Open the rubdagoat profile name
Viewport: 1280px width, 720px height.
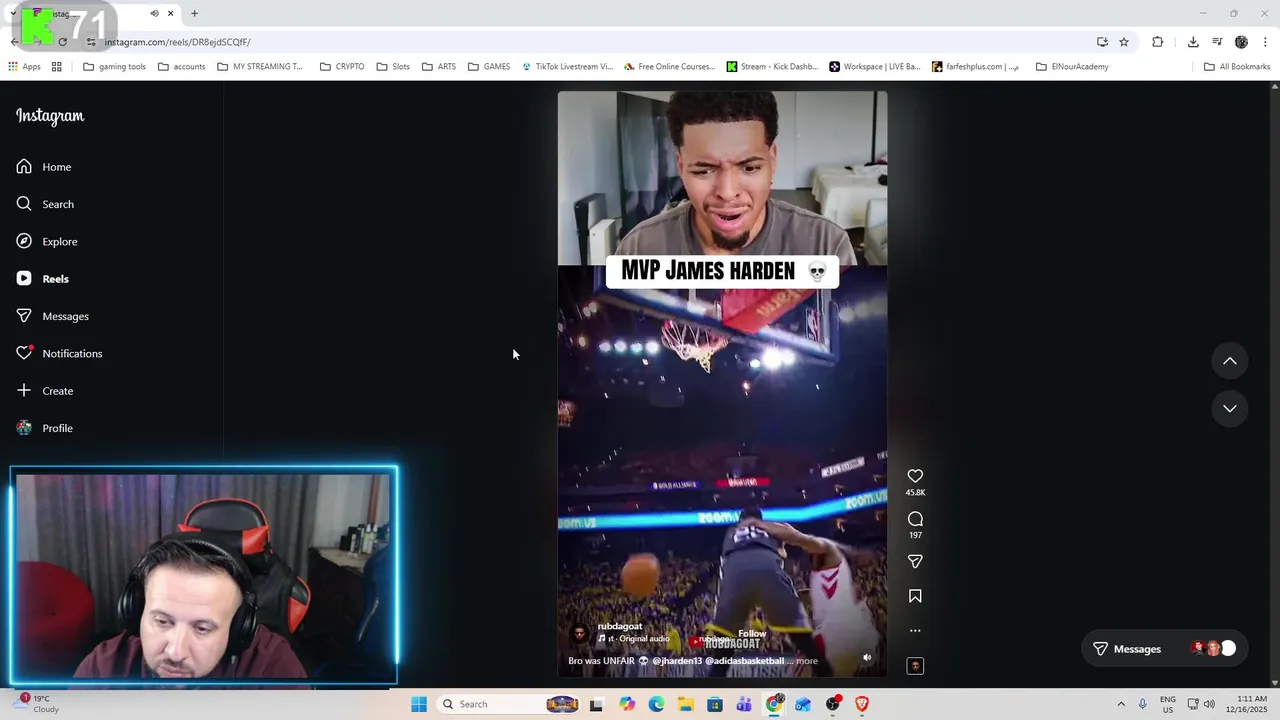click(620, 627)
